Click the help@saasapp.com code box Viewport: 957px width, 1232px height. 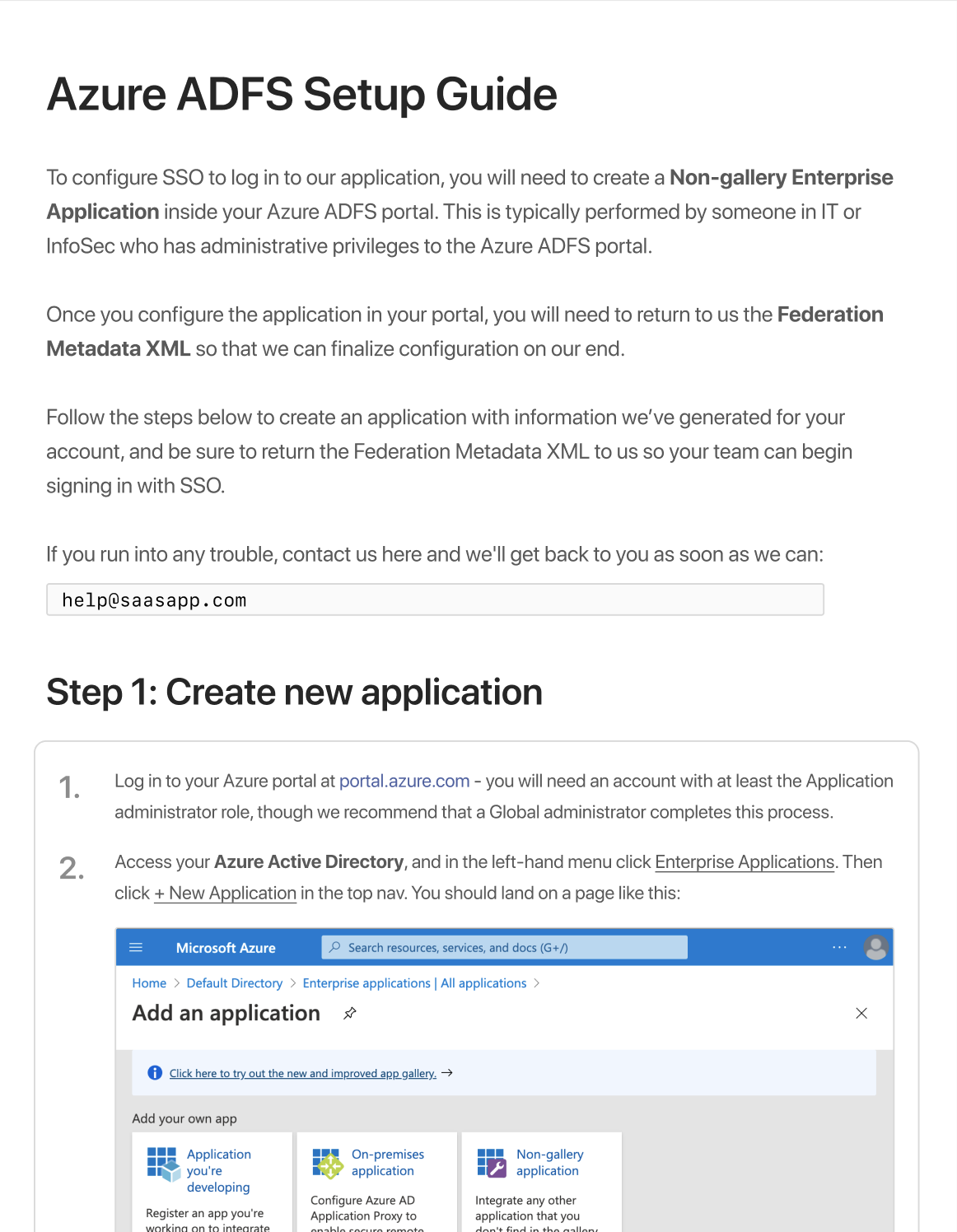pyautogui.click(x=435, y=600)
